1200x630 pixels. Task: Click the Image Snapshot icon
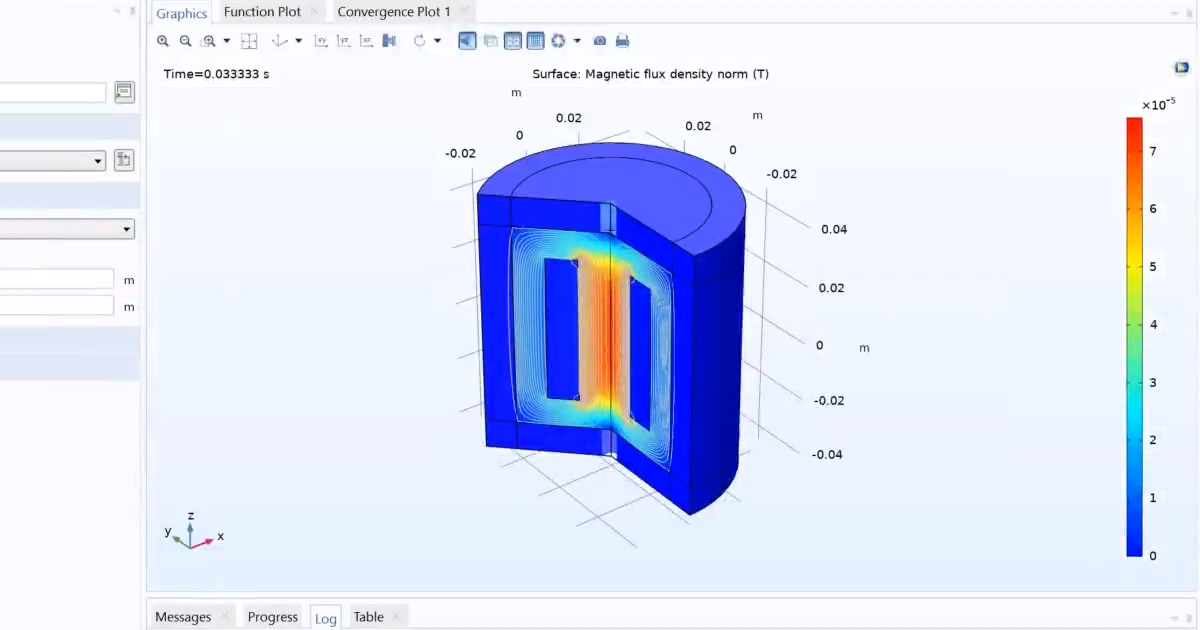599,40
